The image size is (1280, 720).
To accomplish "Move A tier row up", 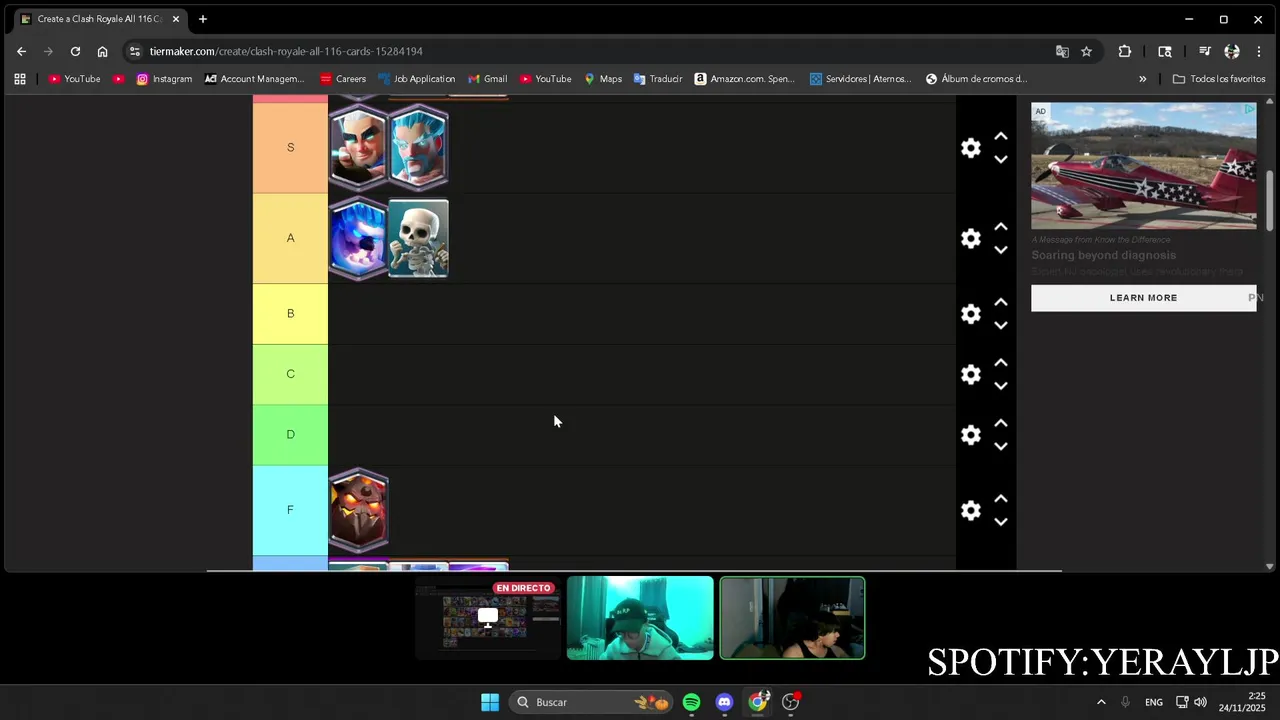I will 1001,226.
